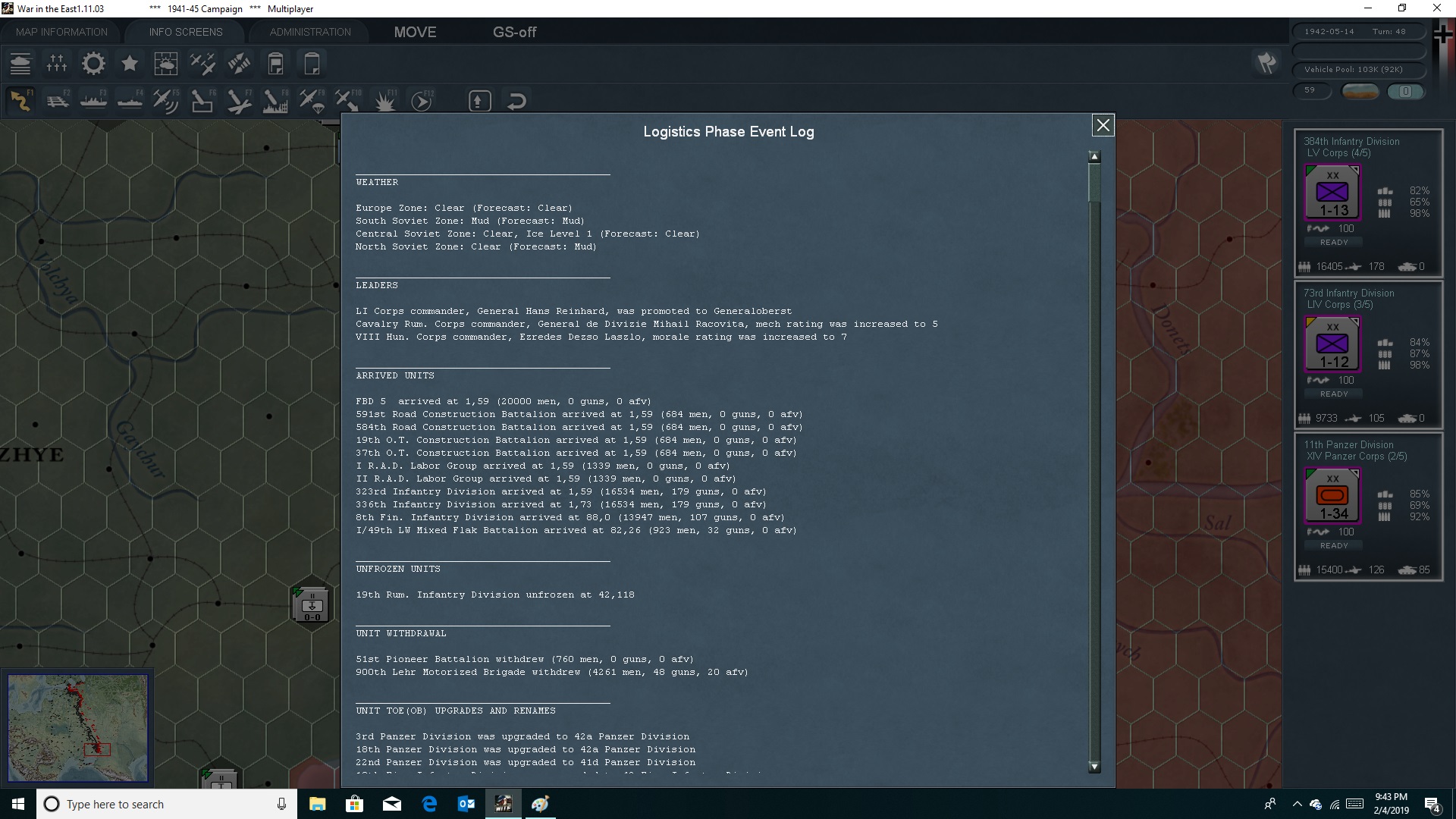The height and width of the screenshot is (819, 1456).
Task: Open the Administration tab
Action: (x=310, y=32)
